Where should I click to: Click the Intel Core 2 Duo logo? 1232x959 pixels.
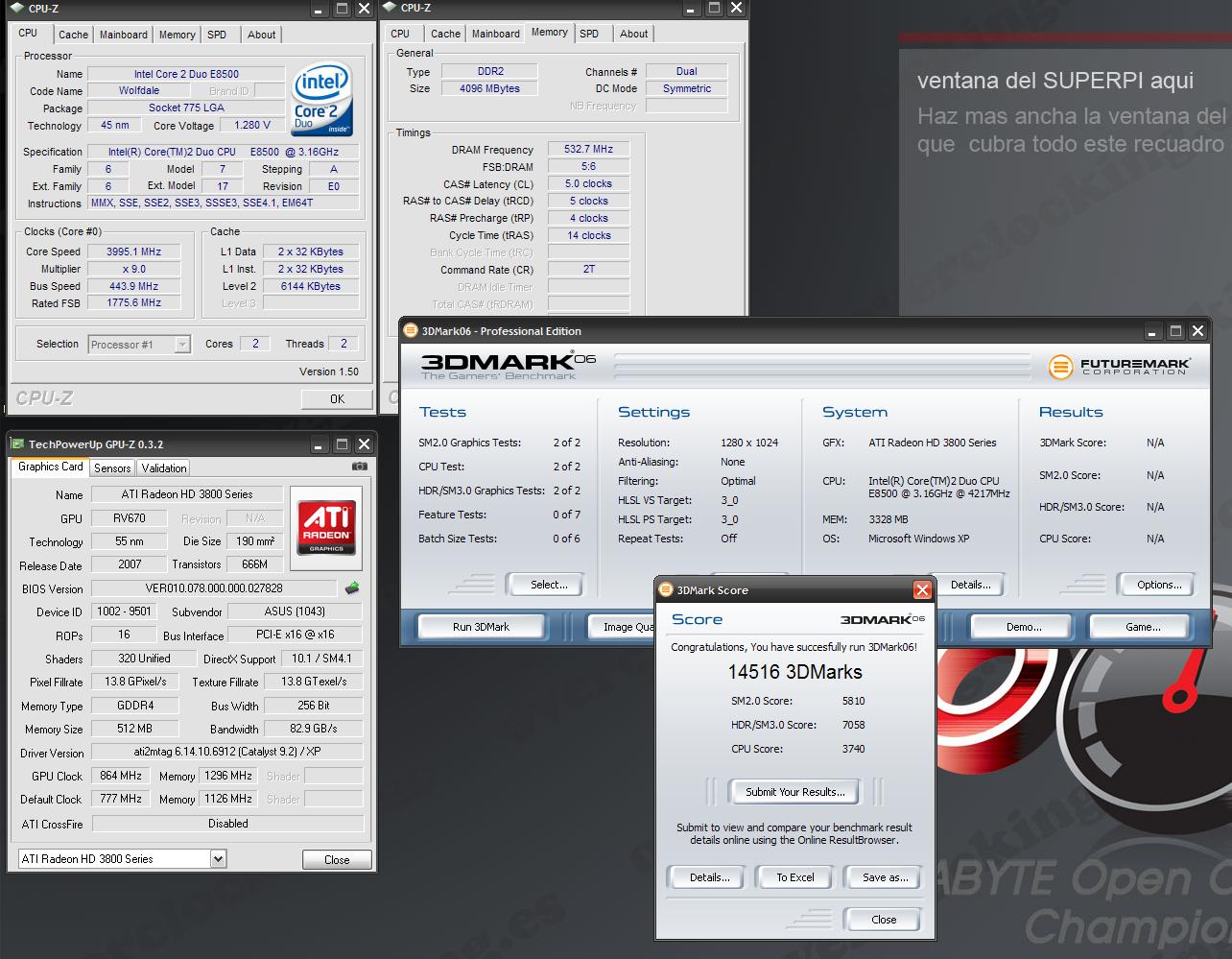[322, 100]
